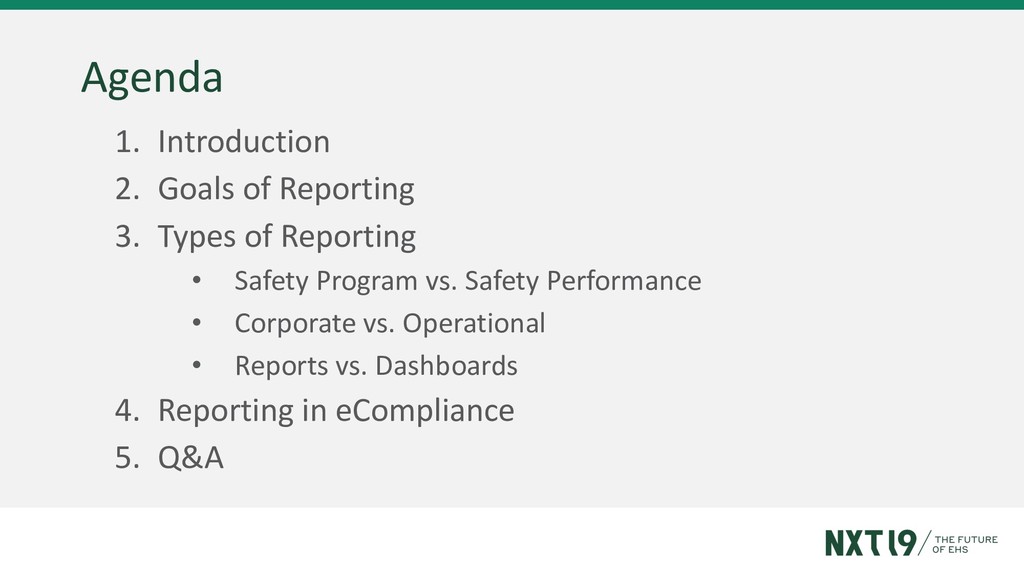Select the Corporate vs. Operational bullet

click(x=390, y=323)
